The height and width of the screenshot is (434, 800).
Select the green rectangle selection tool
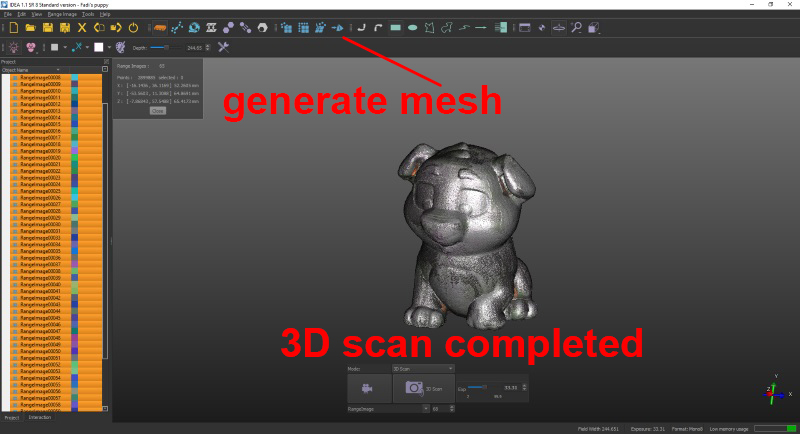click(x=395, y=28)
